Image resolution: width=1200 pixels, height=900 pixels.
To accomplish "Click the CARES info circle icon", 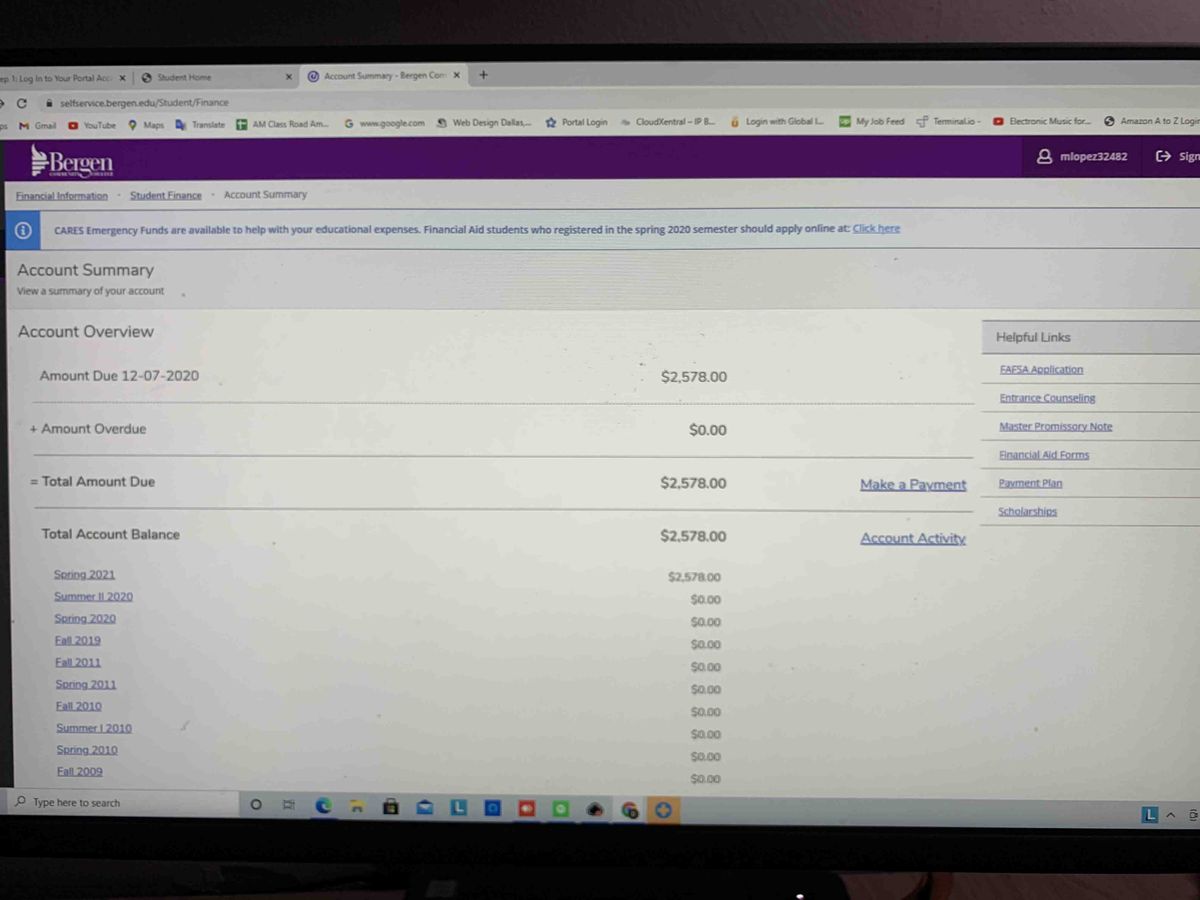I will (x=22, y=230).
